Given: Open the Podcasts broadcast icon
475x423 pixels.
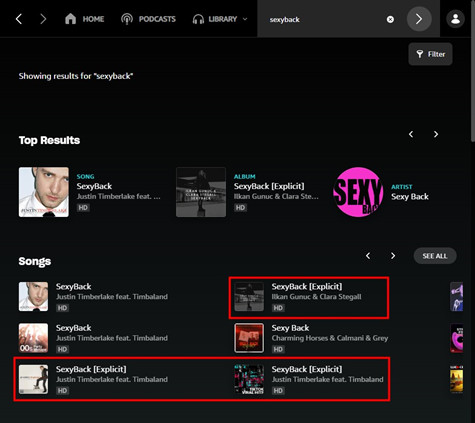Looking at the screenshot, I should pyautogui.click(x=127, y=19).
